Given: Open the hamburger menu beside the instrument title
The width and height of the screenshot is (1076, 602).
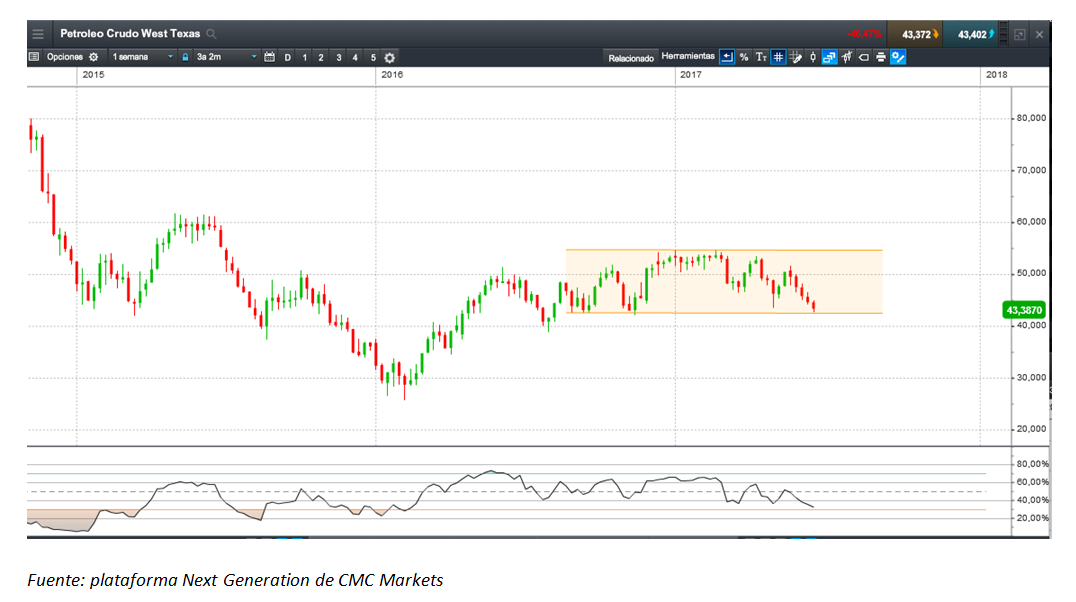Looking at the screenshot, I should click(38, 34).
